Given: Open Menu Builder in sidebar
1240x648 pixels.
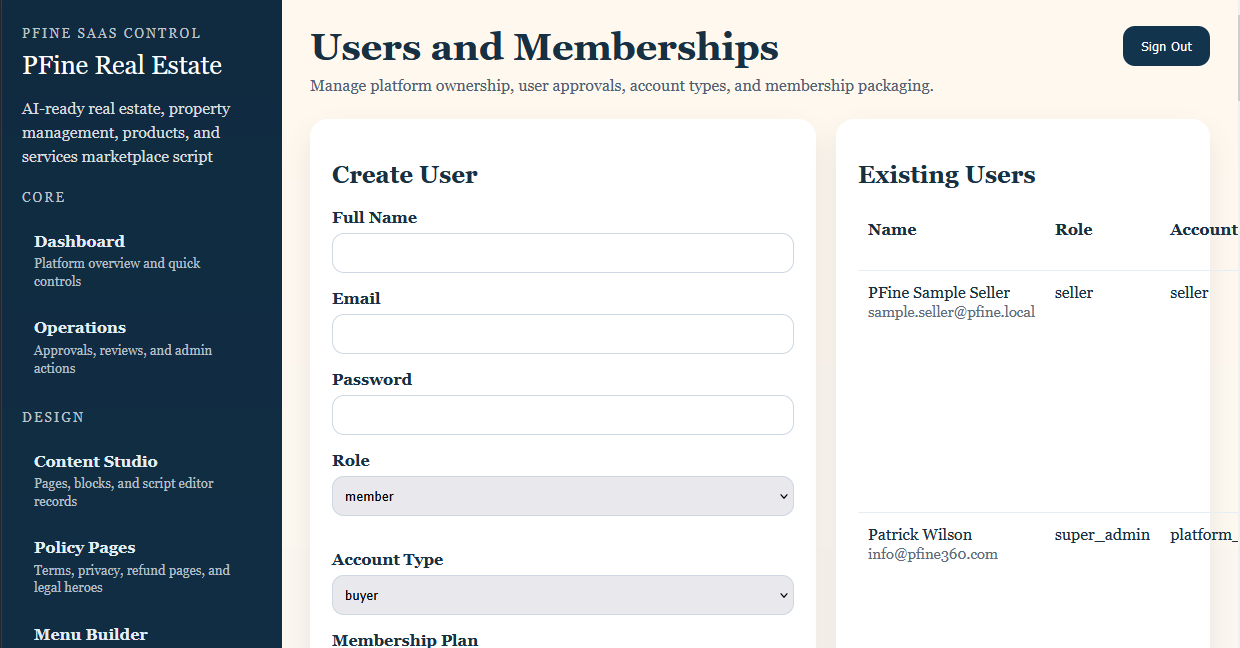Looking at the screenshot, I should click(91, 634).
